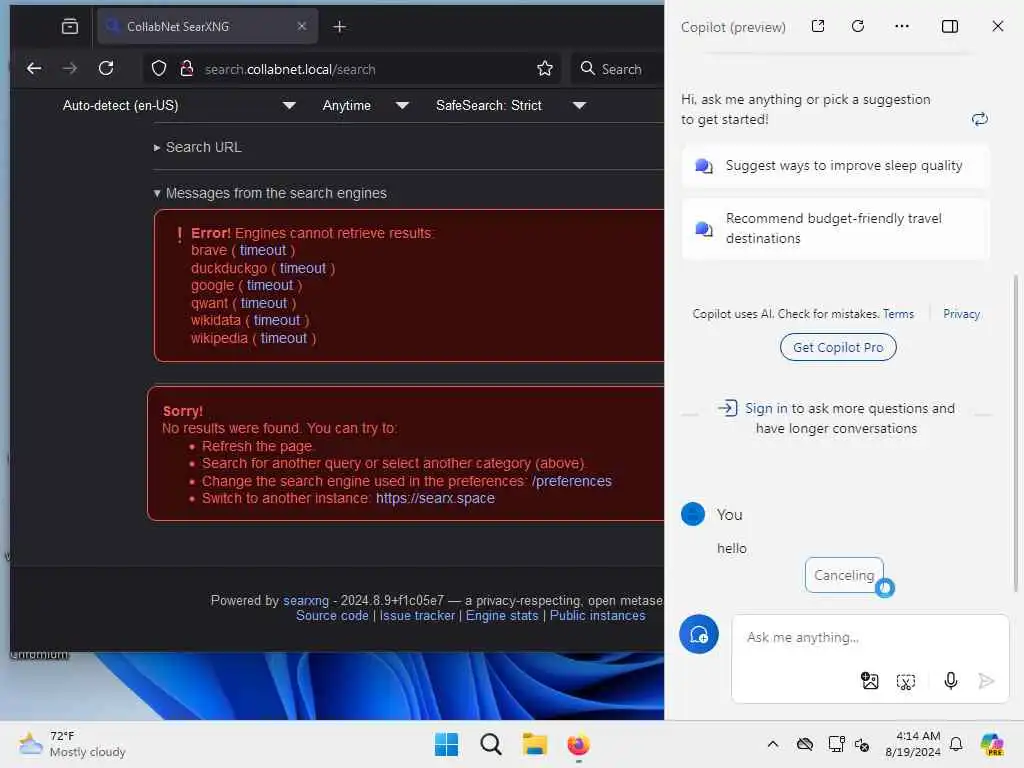1024x768 pixels.
Task: Bookmark this page with the star
Action: tap(545, 69)
